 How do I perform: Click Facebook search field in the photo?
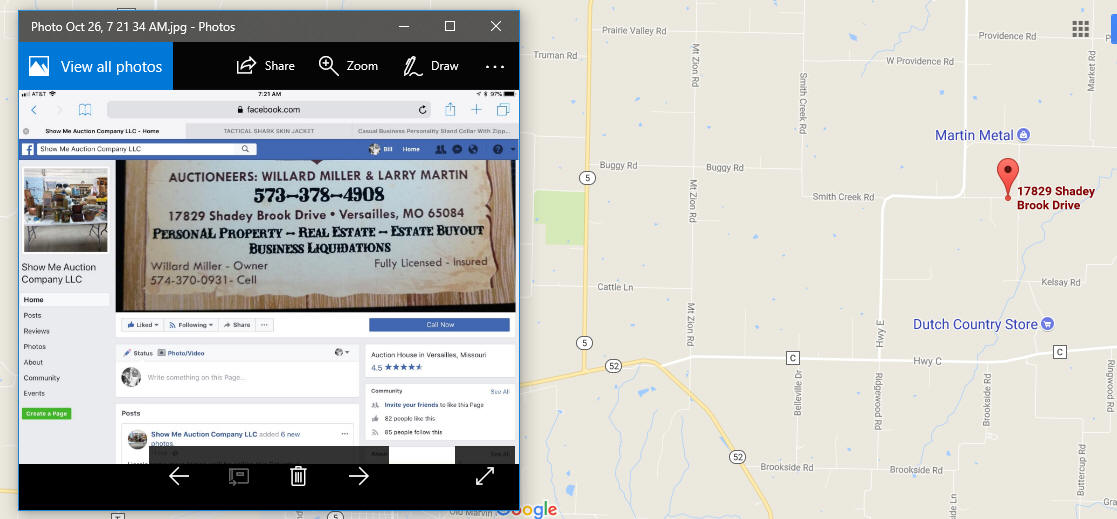point(147,150)
